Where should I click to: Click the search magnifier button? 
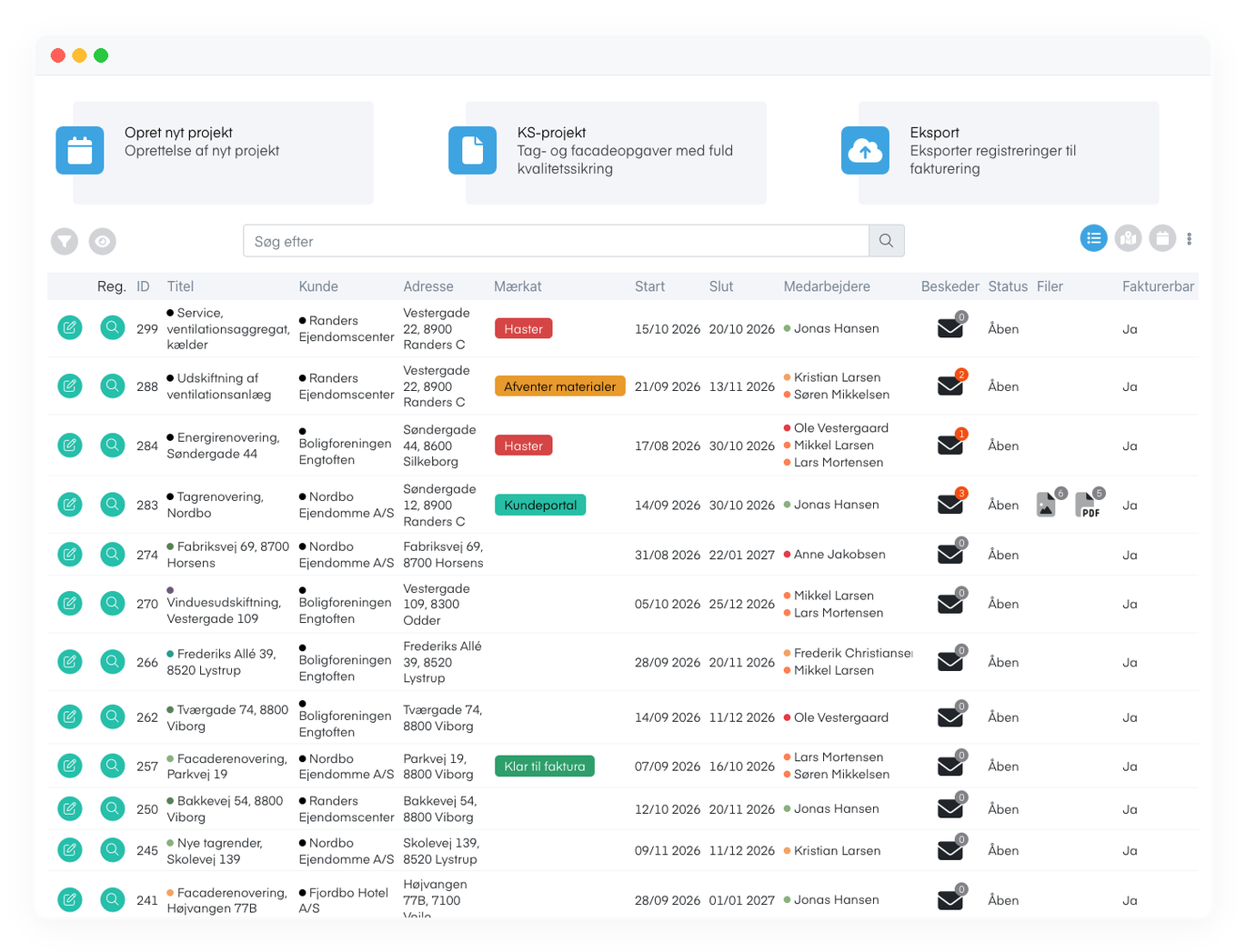point(886,241)
